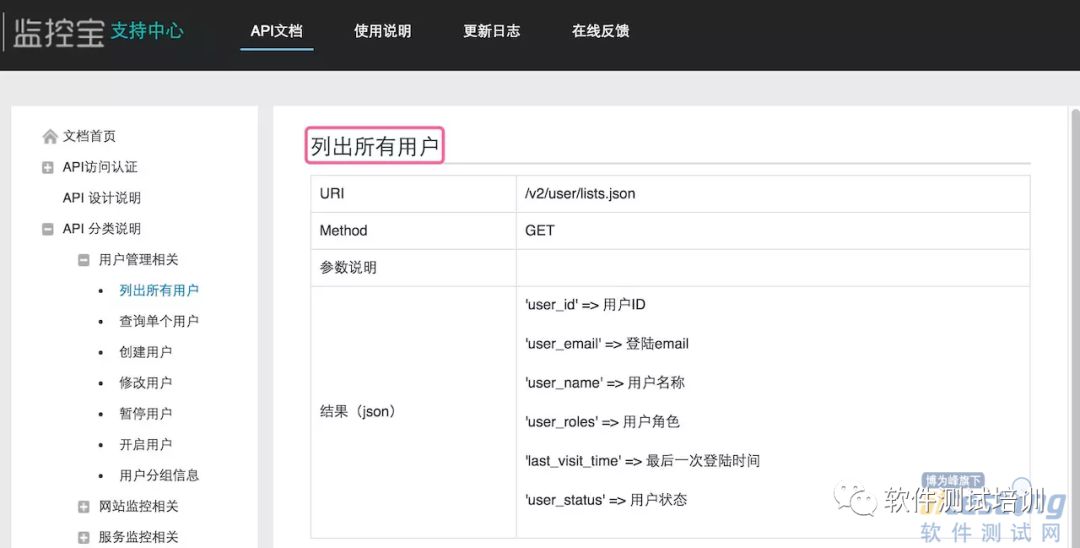
Task: Click the home icon beside 文档首页
Action: 50,136
